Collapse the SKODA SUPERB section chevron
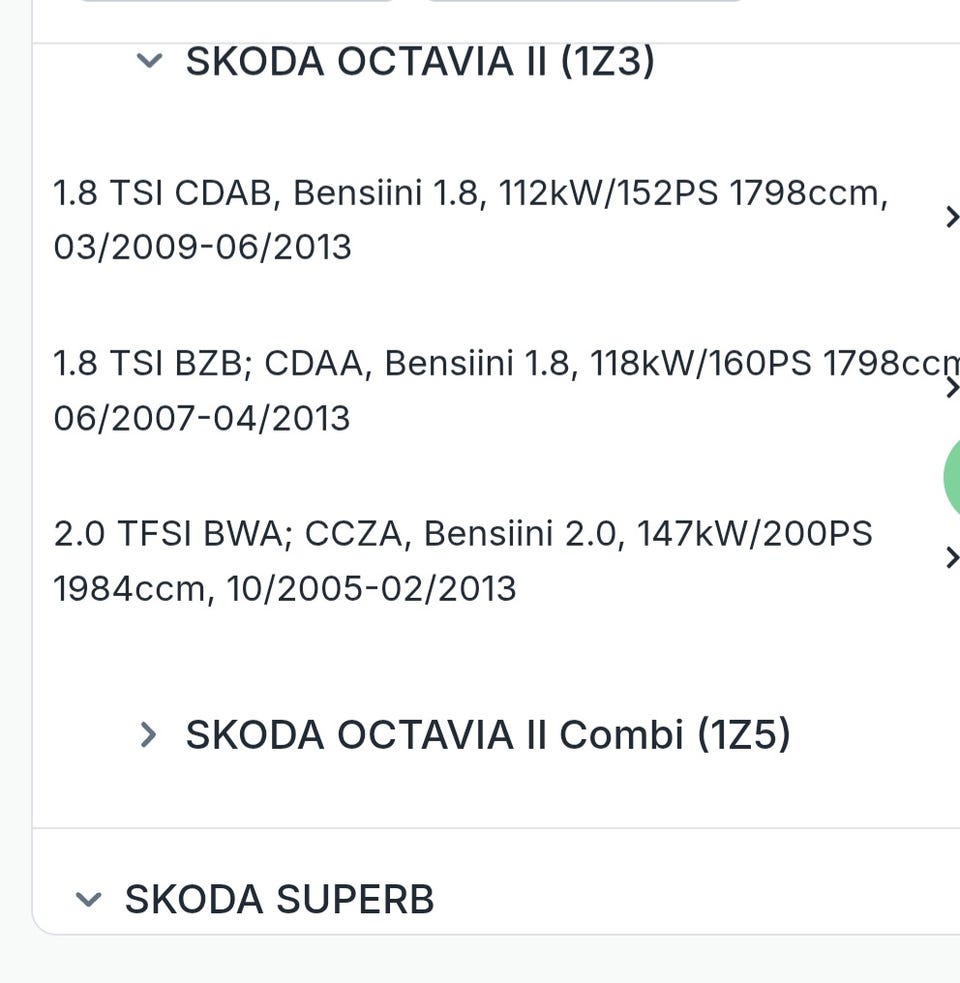 tap(88, 900)
